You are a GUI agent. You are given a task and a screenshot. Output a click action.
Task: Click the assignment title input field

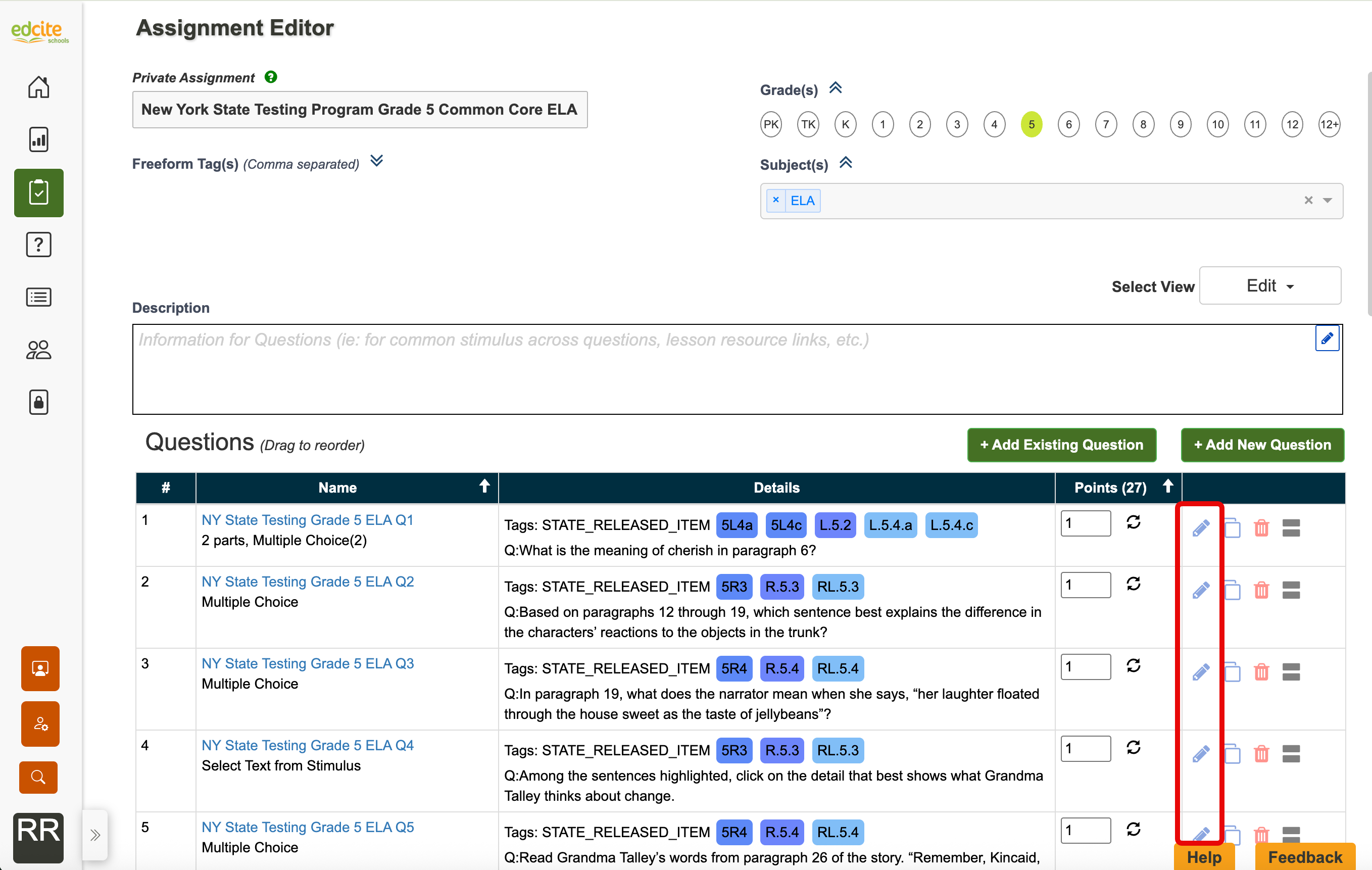click(x=360, y=110)
